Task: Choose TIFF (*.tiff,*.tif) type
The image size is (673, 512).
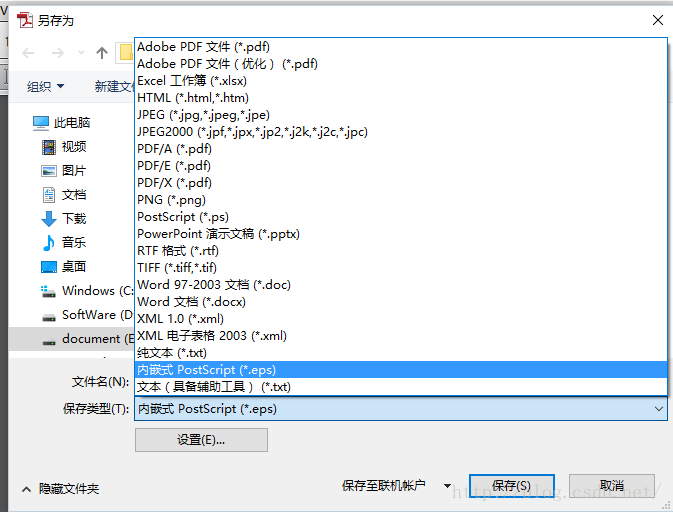Action: (x=401, y=268)
